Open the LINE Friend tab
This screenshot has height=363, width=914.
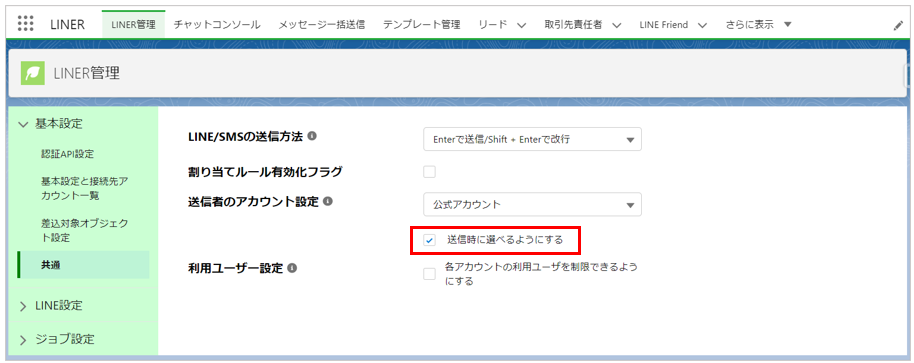click(663, 24)
